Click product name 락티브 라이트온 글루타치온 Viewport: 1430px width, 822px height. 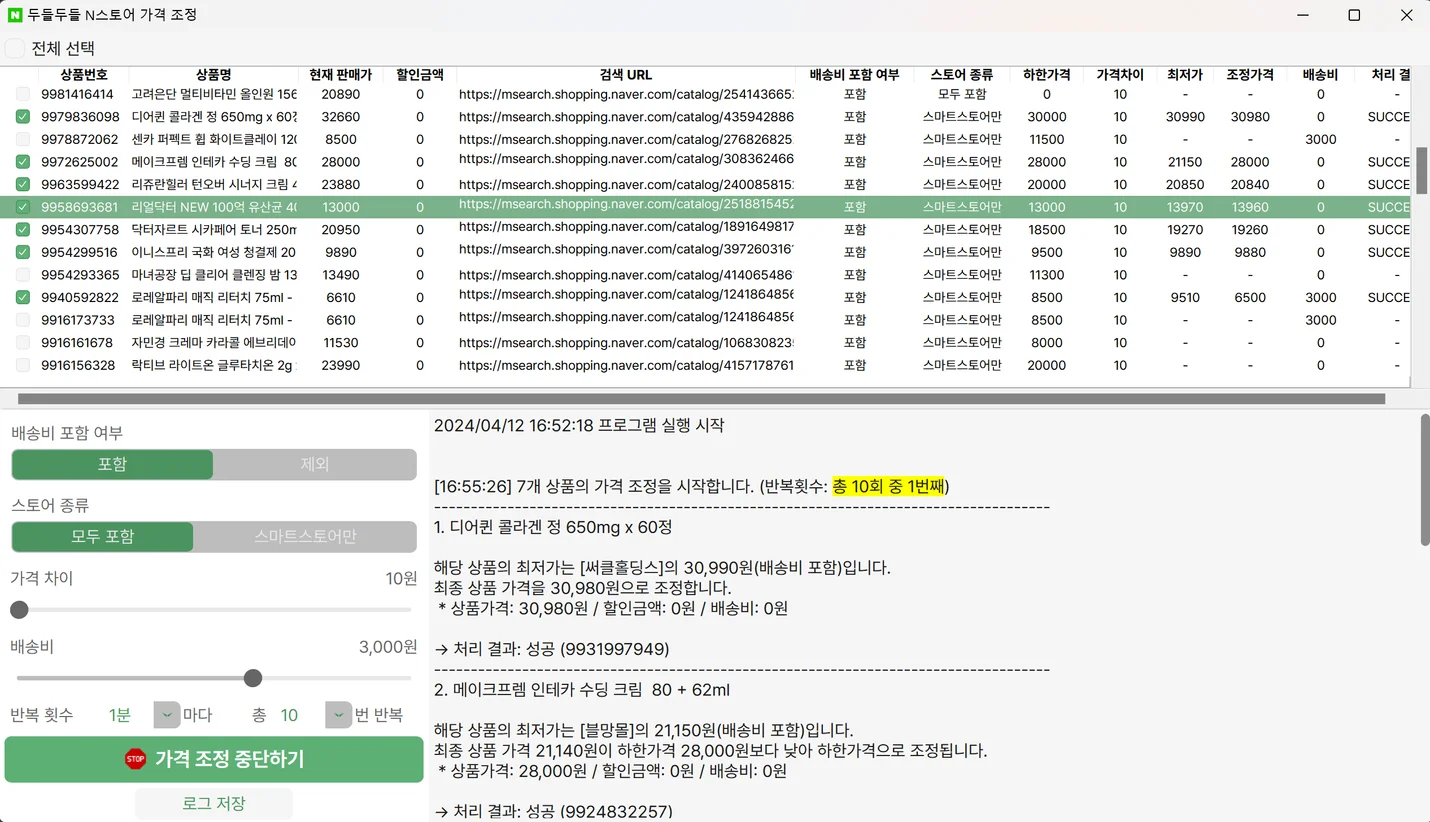click(x=214, y=365)
